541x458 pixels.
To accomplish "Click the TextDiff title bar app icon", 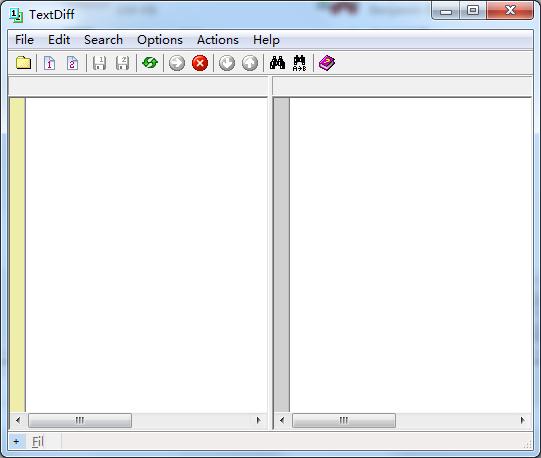I will (x=16, y=15).
